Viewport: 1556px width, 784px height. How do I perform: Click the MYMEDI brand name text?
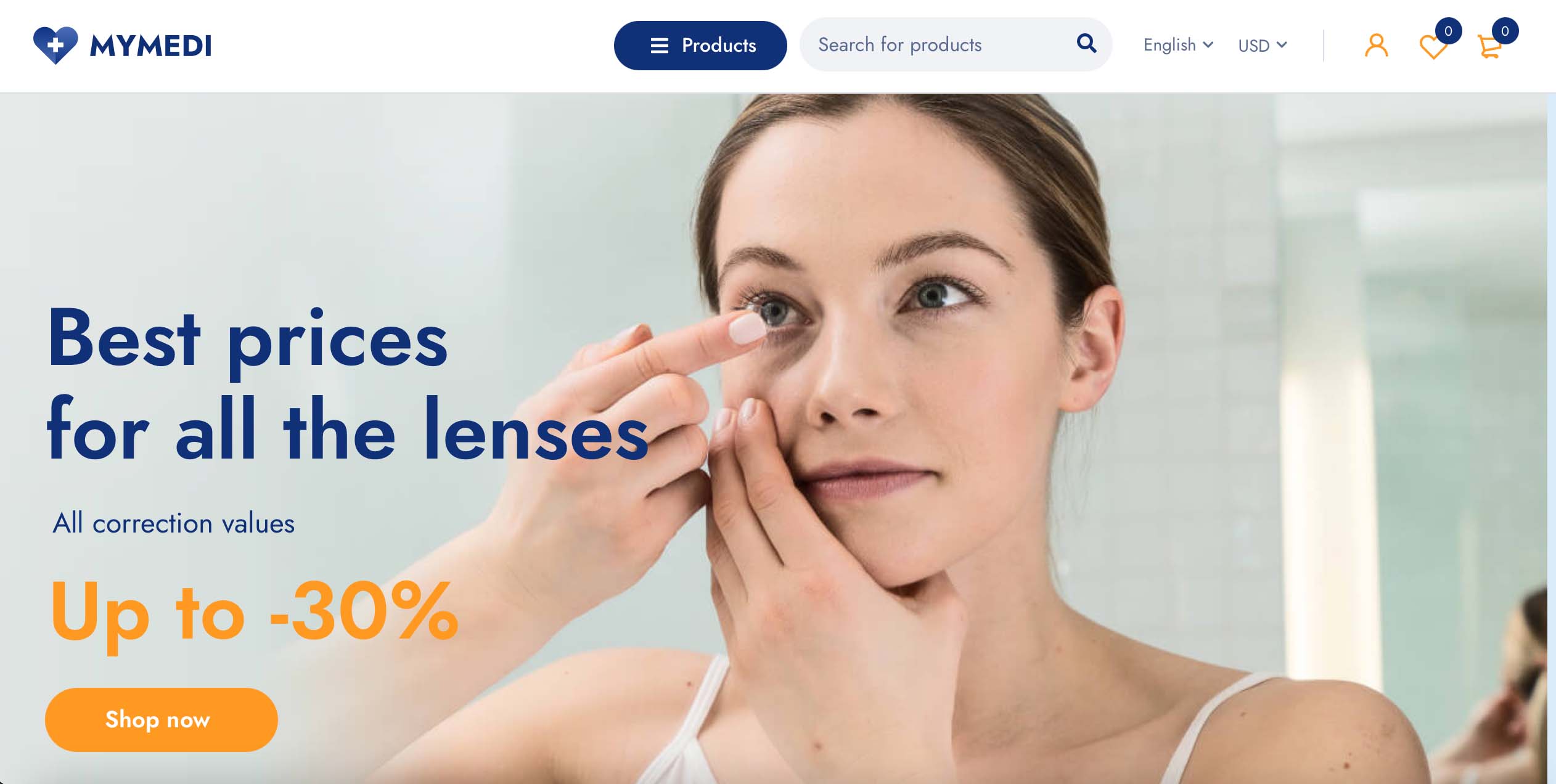[150, 46]
